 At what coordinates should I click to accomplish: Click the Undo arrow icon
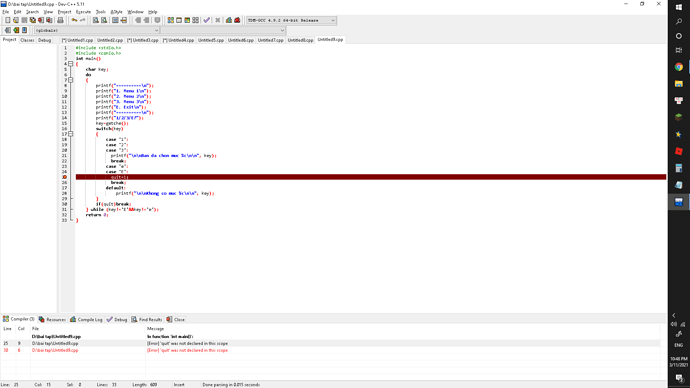(x=74, y=20)
